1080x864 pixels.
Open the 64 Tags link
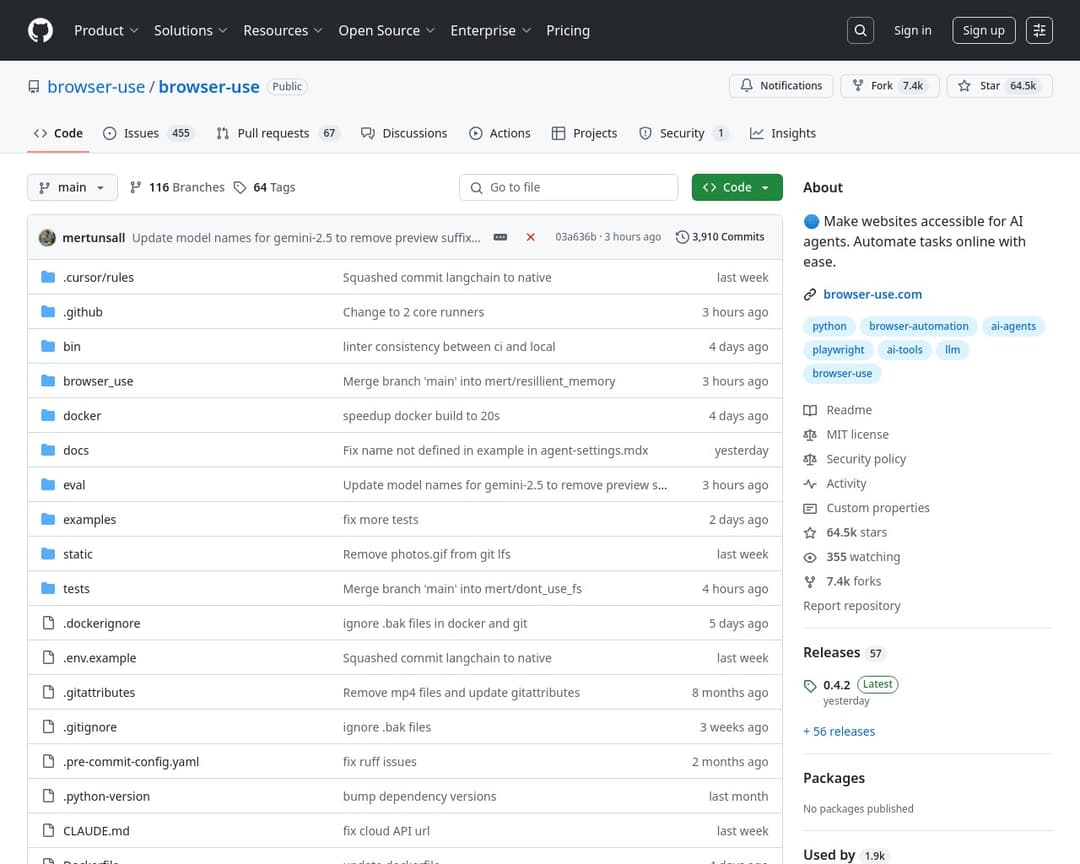click(x=264, y=187)
